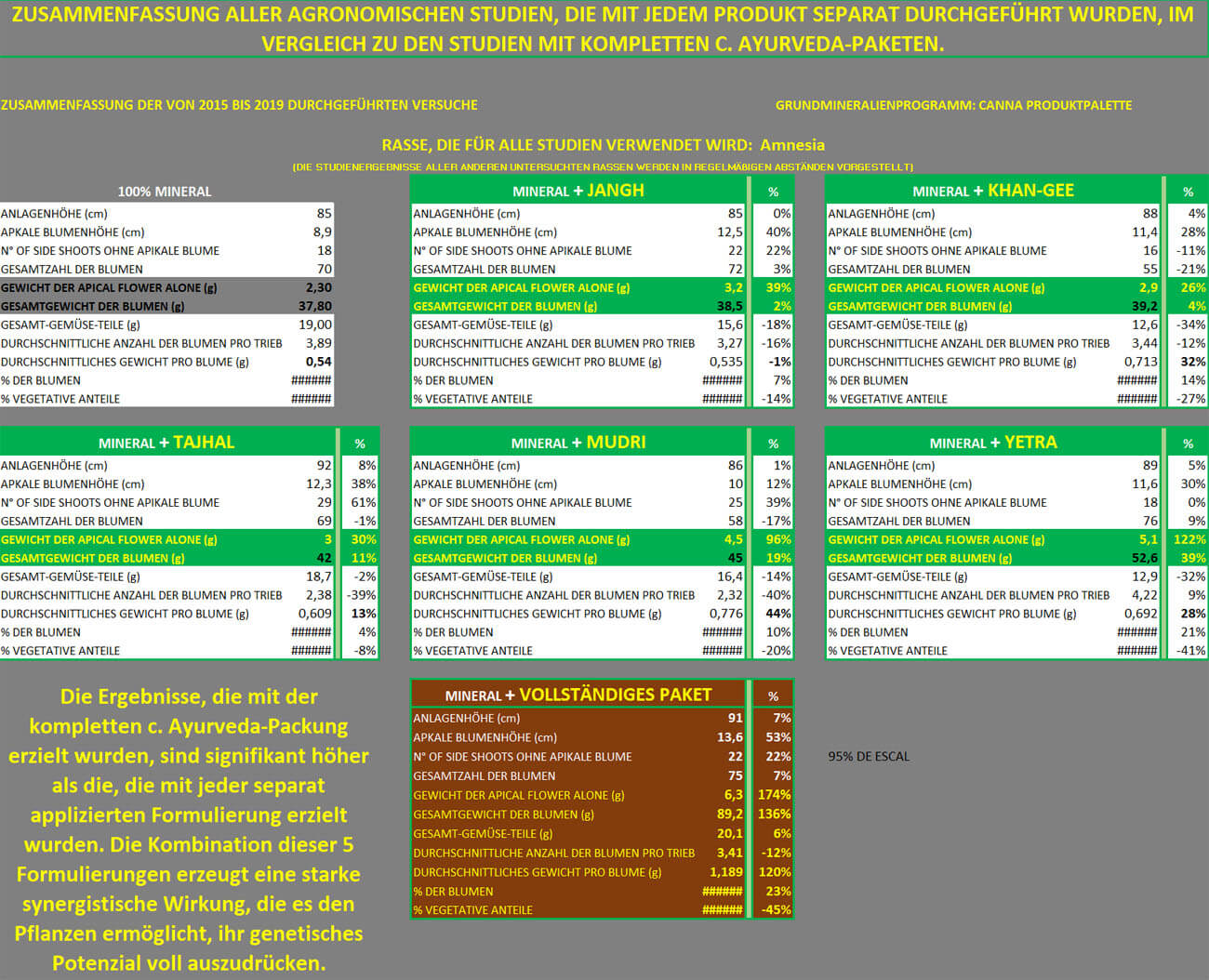
Task: Click the 95% DE ESCAL text
Action: (x=869, y=756)
